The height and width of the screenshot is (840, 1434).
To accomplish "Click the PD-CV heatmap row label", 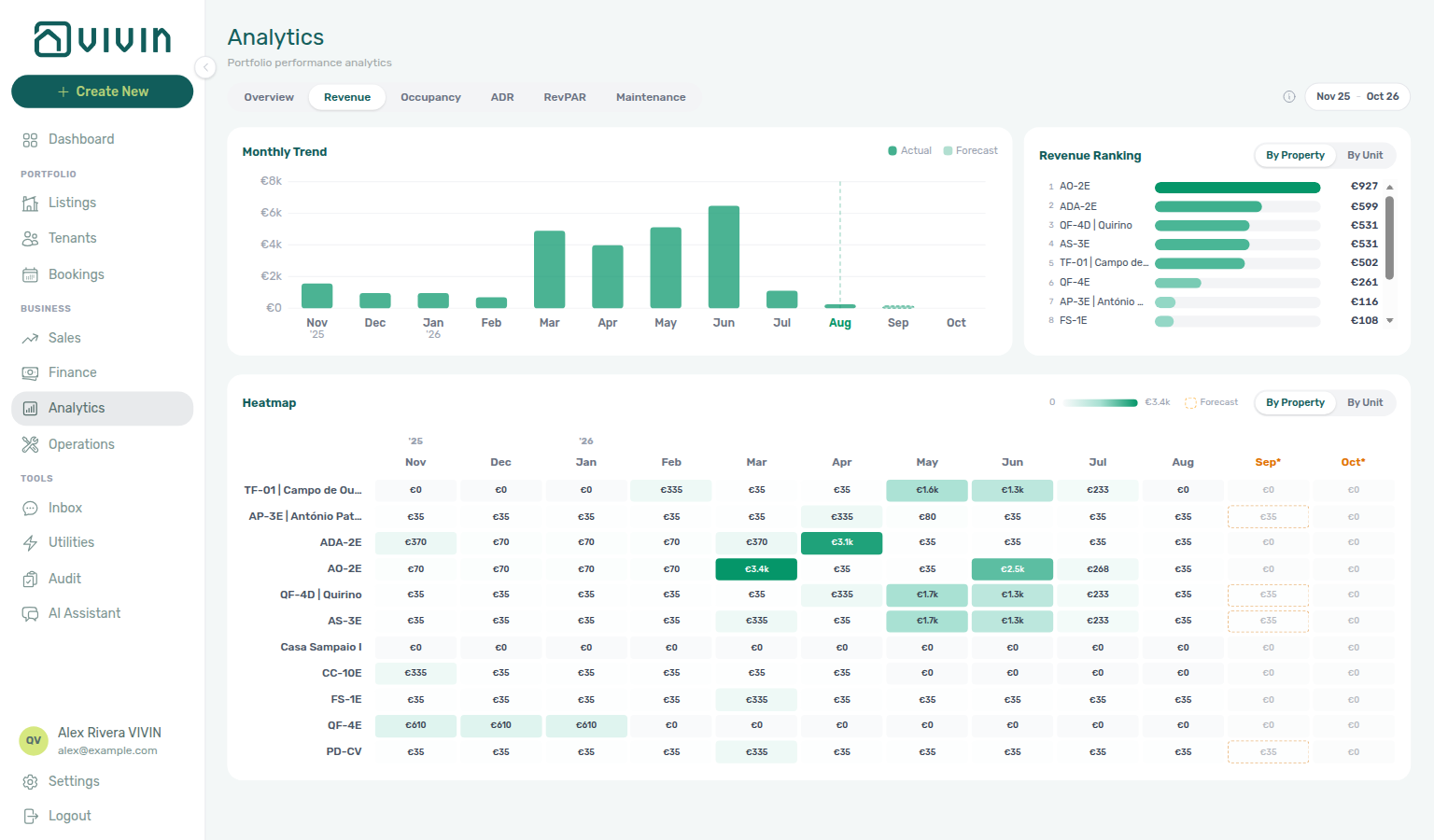I will pyautogui.click(x=344, y=751).
